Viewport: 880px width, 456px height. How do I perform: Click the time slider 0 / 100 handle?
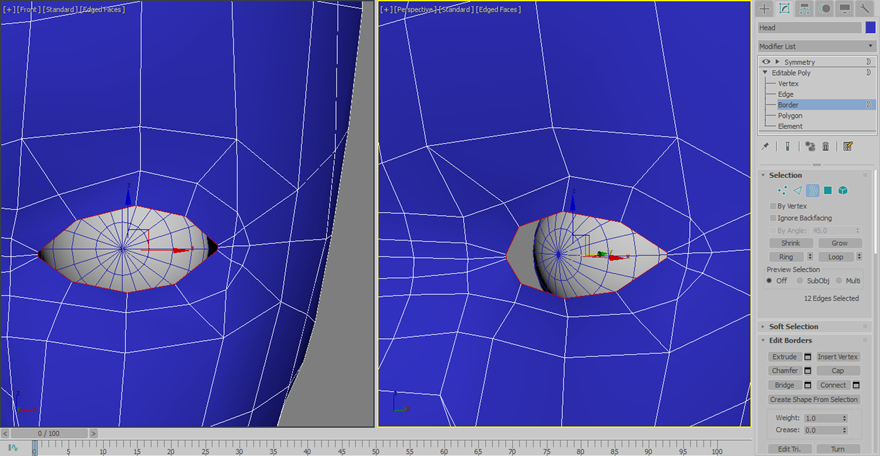pyautogui.click(x=49, y=434)
